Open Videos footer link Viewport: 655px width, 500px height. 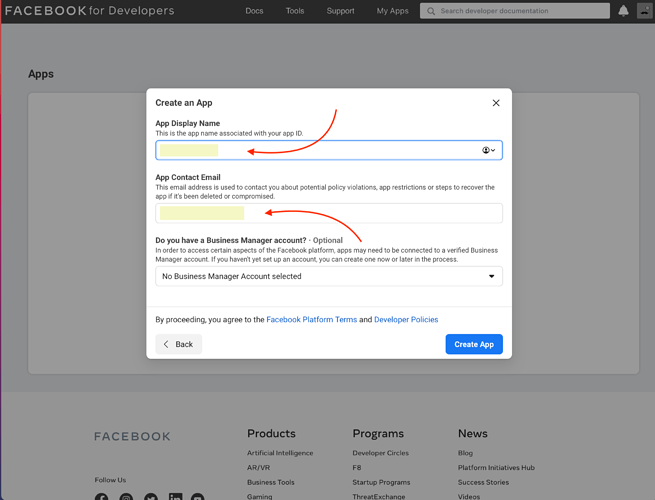click(x=469, y=497)
